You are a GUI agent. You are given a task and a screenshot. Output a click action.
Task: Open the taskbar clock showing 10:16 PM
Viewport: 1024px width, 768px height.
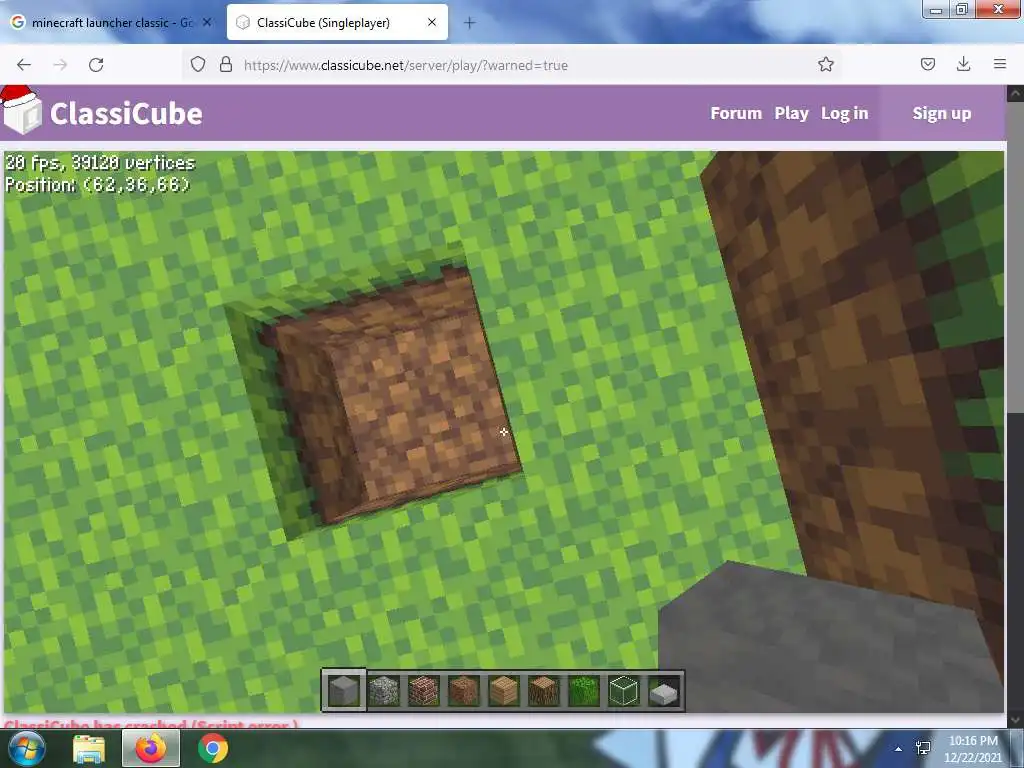972,749
